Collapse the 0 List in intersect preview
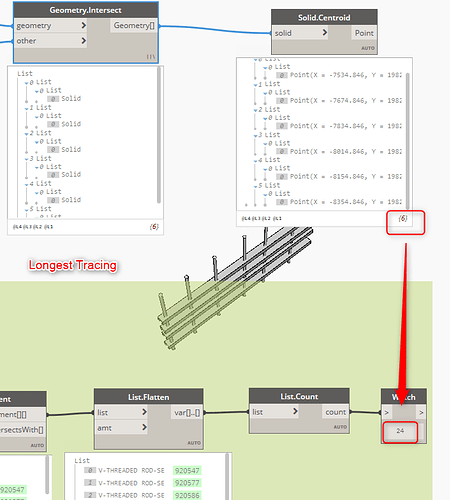Screen dimensions: 450x500 click(27, 82)
